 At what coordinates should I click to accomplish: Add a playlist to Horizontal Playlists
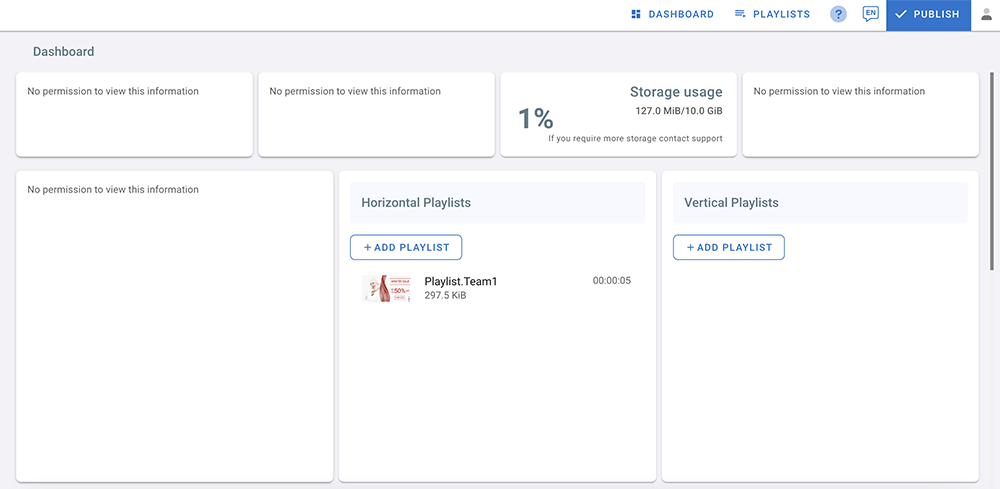click(x=406, y=247)
